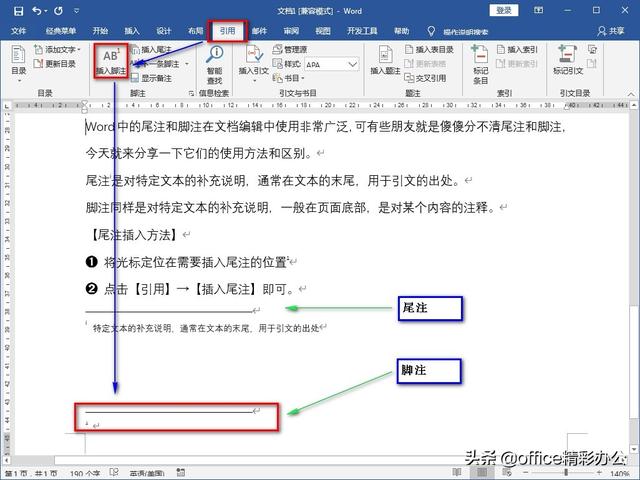Click the vertical scrollbar down arrow
The image size is (640, 480).
click(x=633, y=449)
